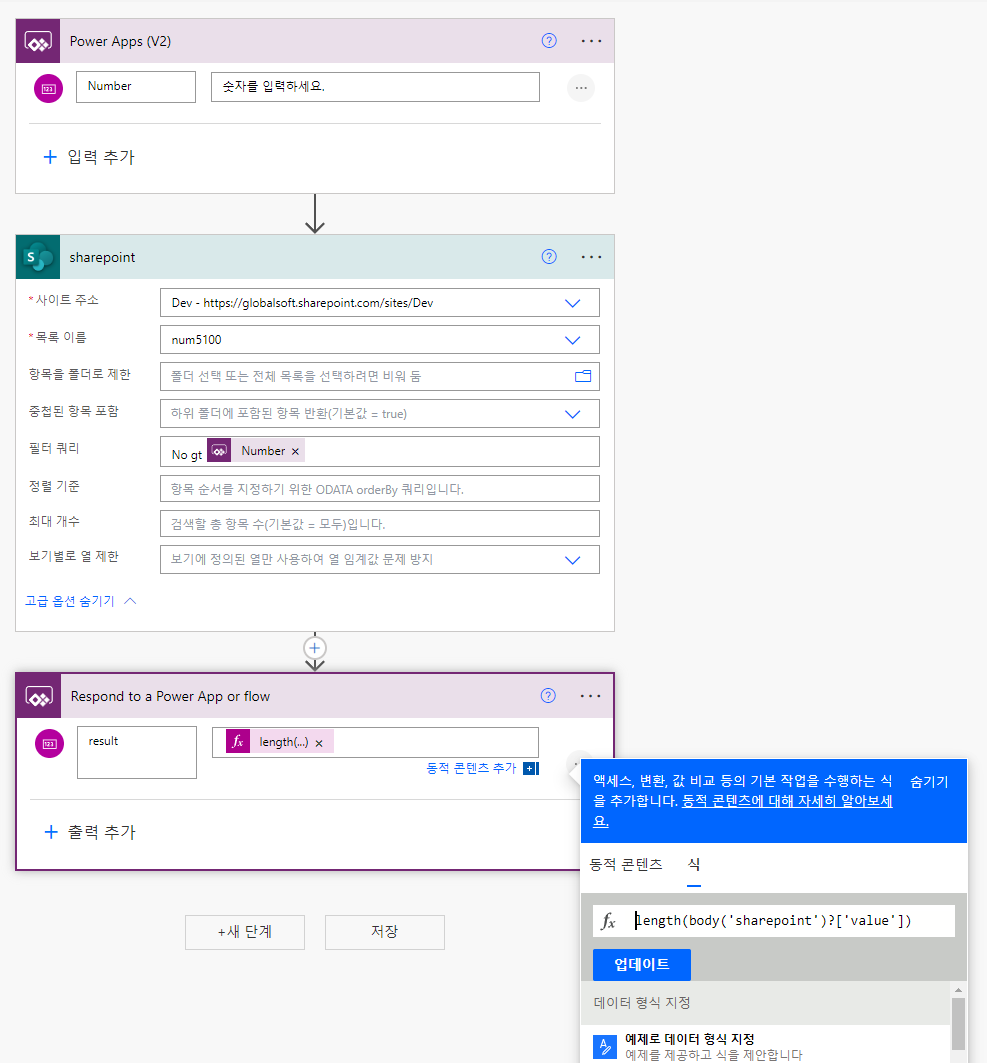Click the 정렬 기준 field
Screen dimensions: 987x1063
380,489
